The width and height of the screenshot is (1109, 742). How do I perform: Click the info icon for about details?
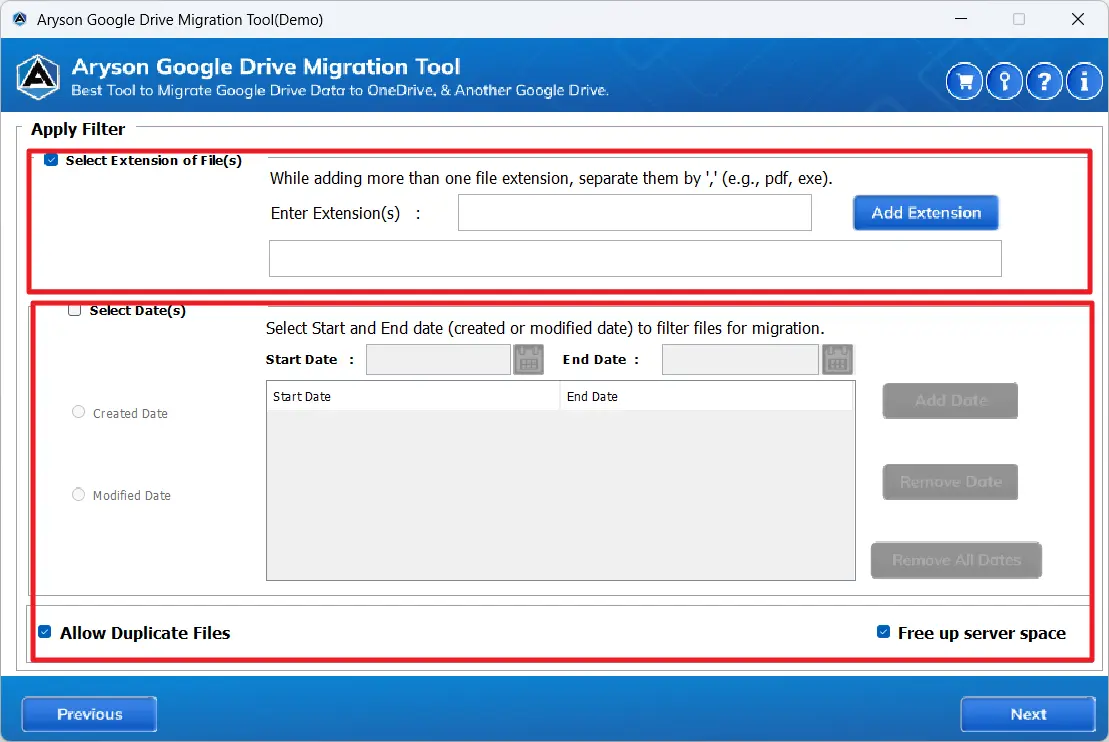coord(1084,81)
